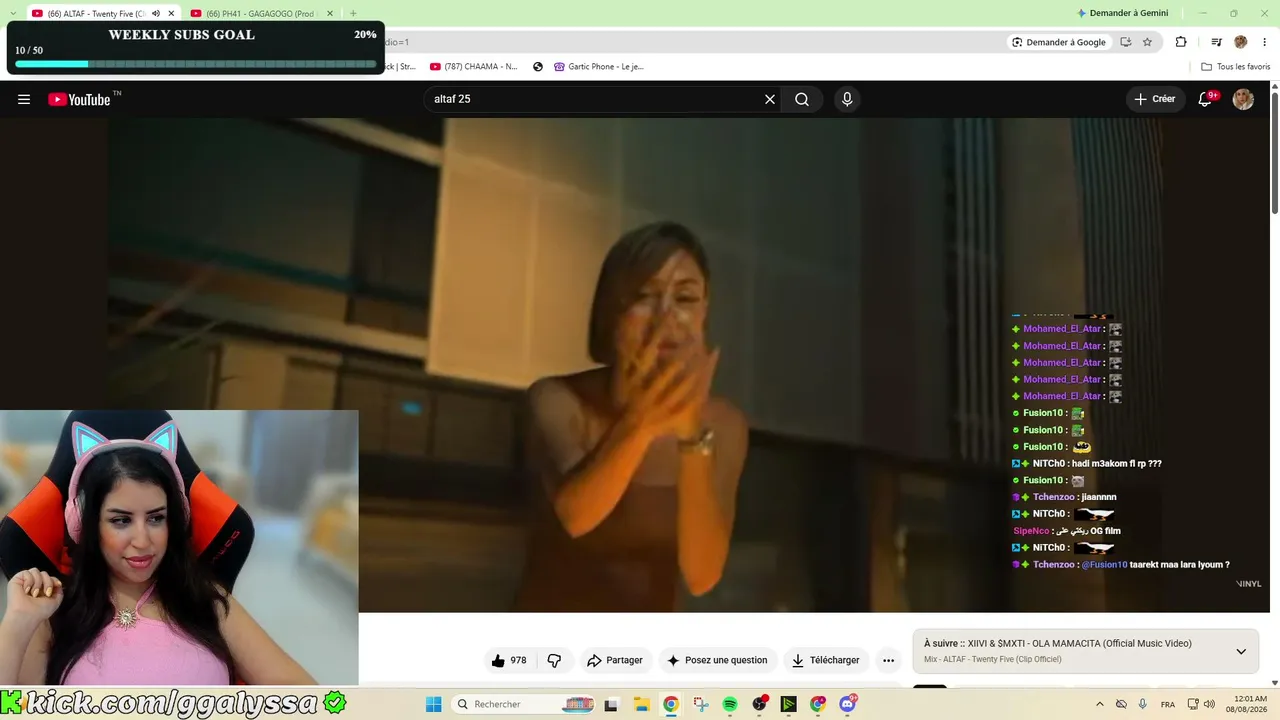Viewport: 1280px width, 720px height.
Task: Install app icon in the address bar
Action: click(1126, 42)
